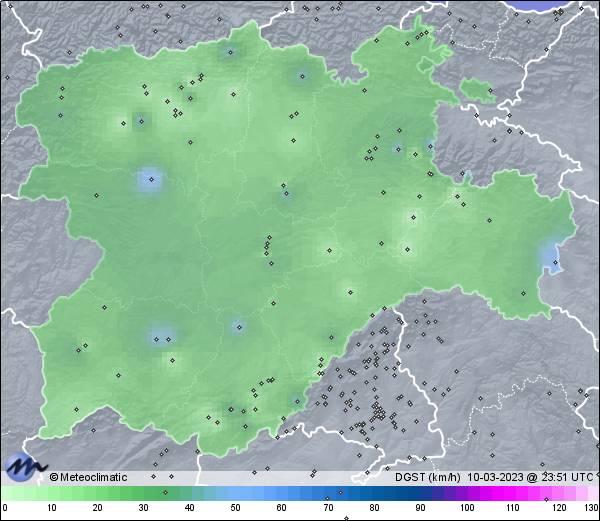Click station marker in small detached green enclave
600x521 pixels.
(x=491, y=91)
